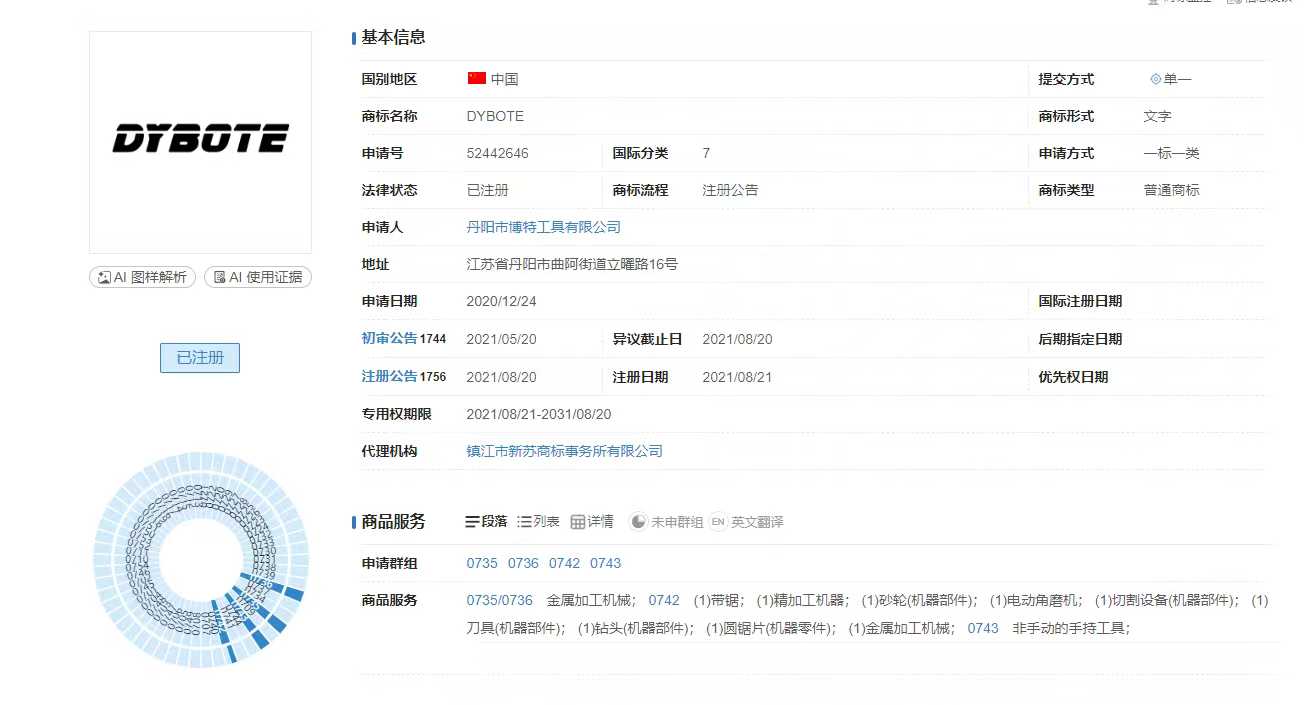Click the China flag icon
The height and width of the screenshot is (705, 1304).
pos(477,78)
